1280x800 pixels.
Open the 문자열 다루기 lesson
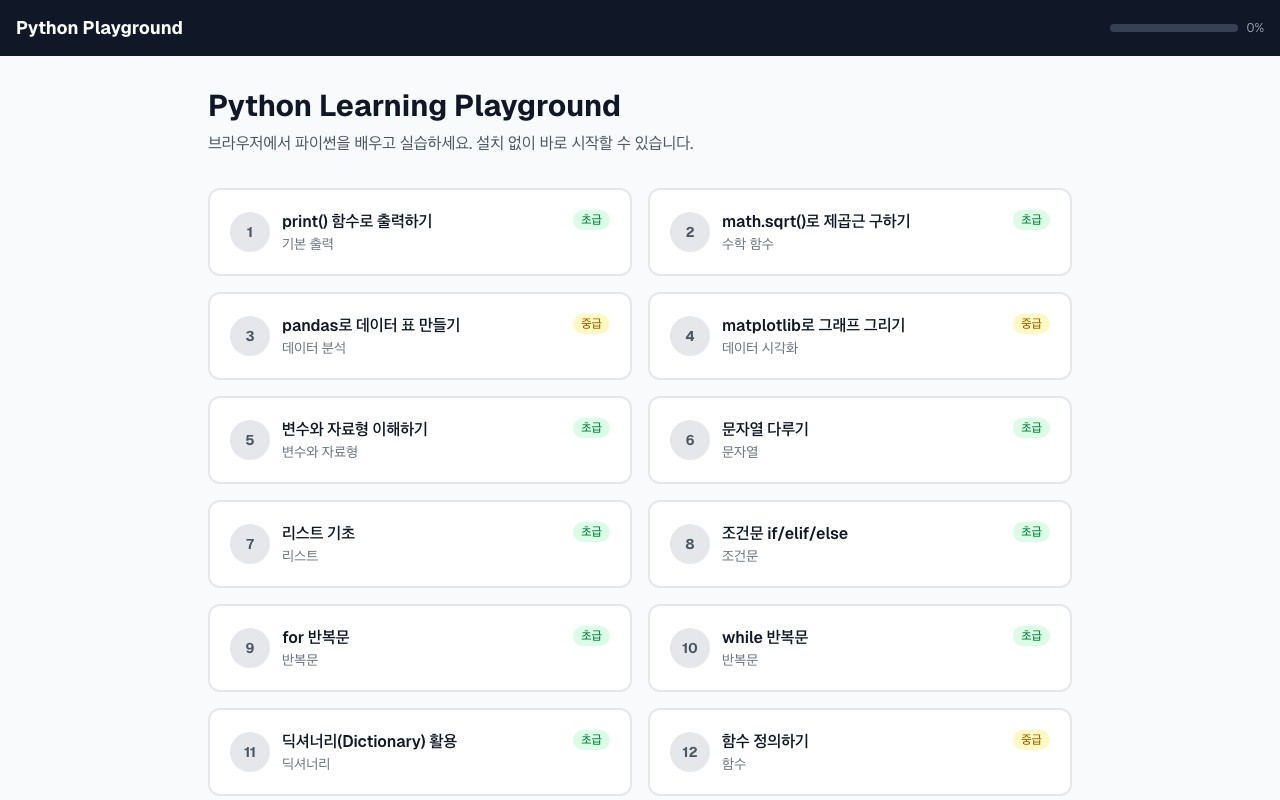860,440
